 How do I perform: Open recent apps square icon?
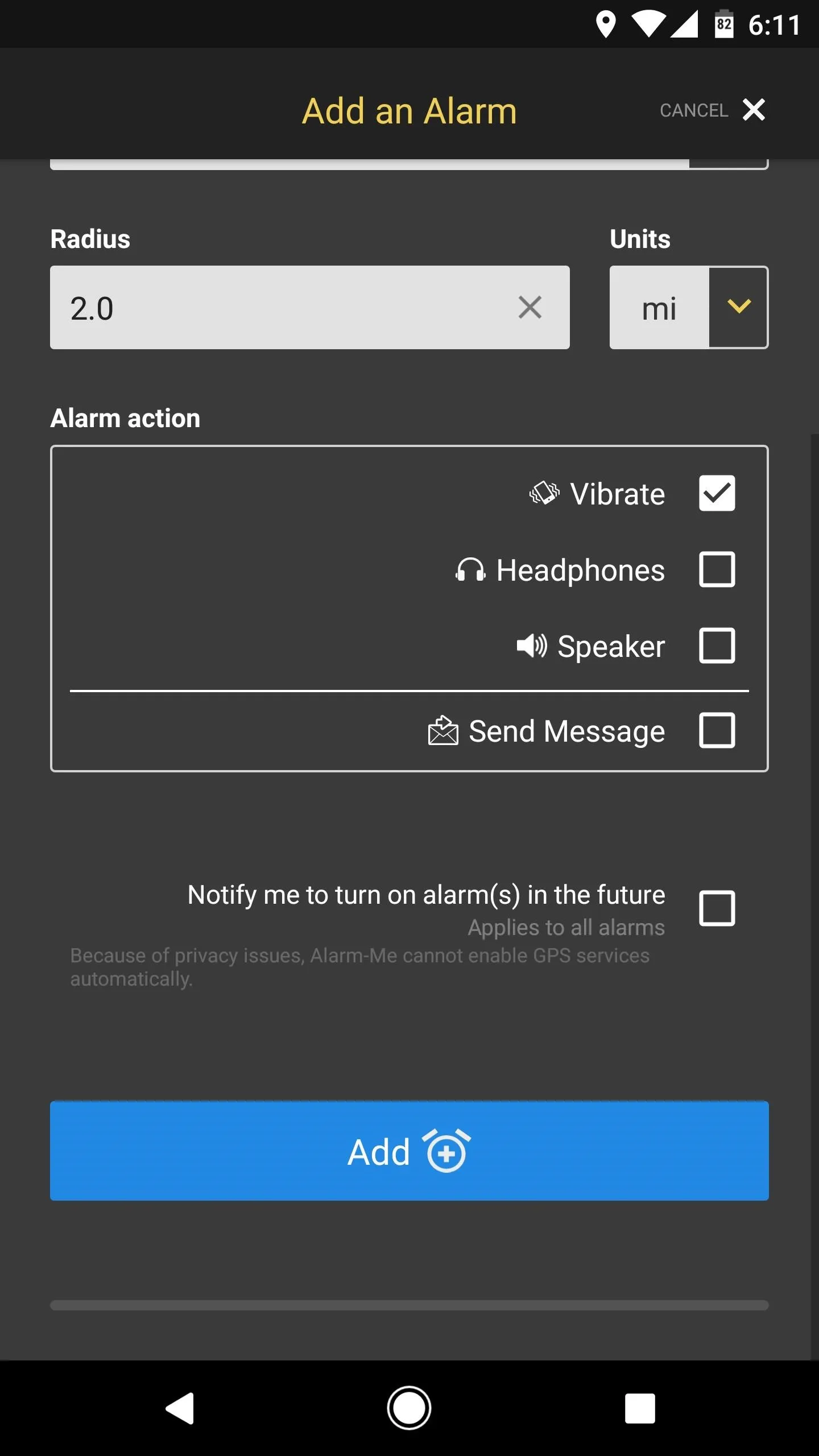[x=640, y=1408]
